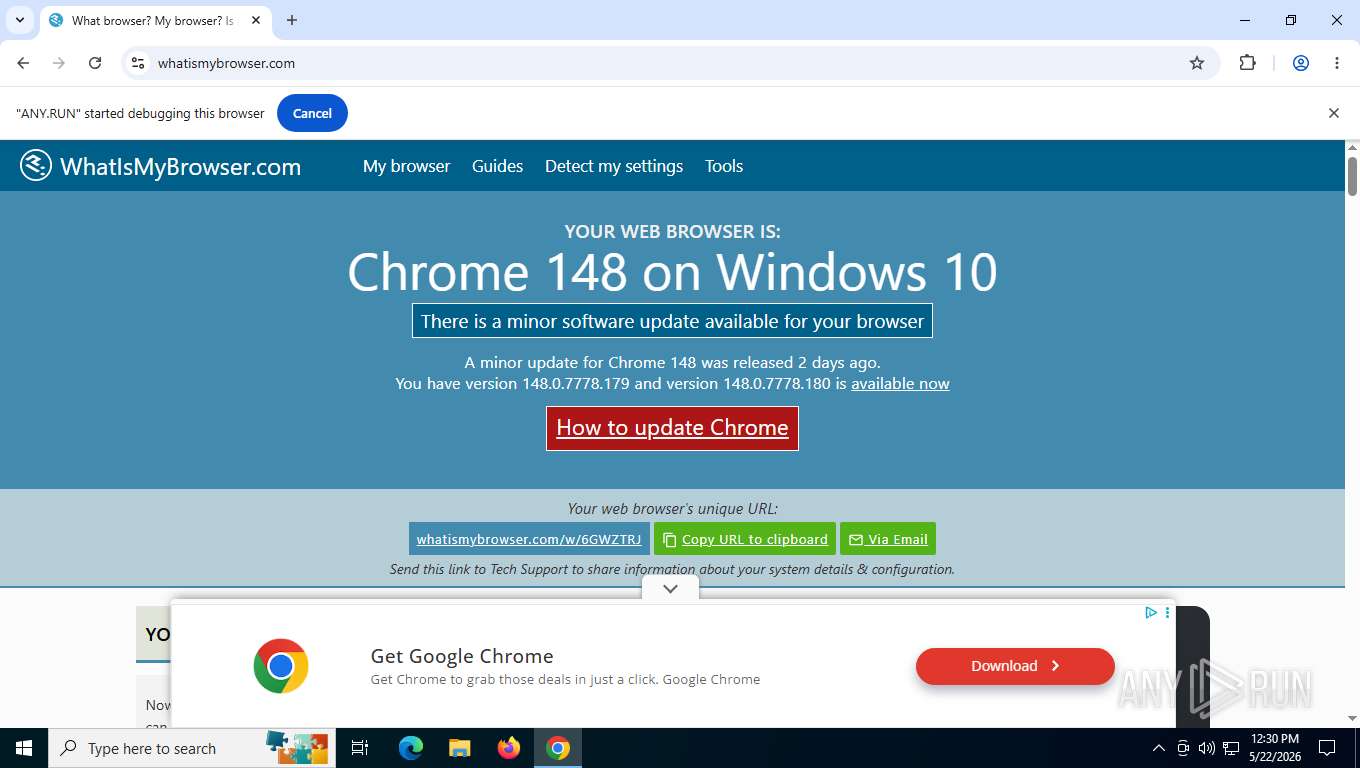Click the red Download button in the ad
Image resolution: width=1360 pixels, height=768 pixels.
[x=1015, y=666]
